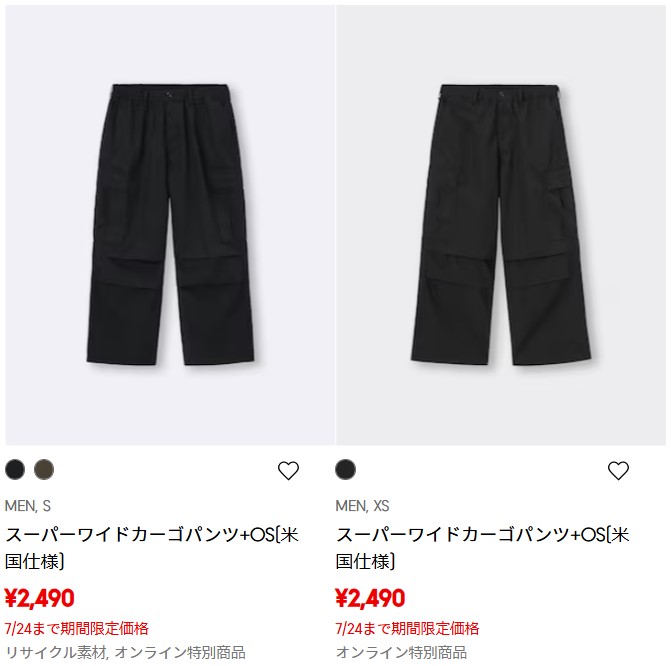This screenshot has height=666, width=671.
Task: Click left 7/24まで期間限定価格 notice
Action: [77, 629]
